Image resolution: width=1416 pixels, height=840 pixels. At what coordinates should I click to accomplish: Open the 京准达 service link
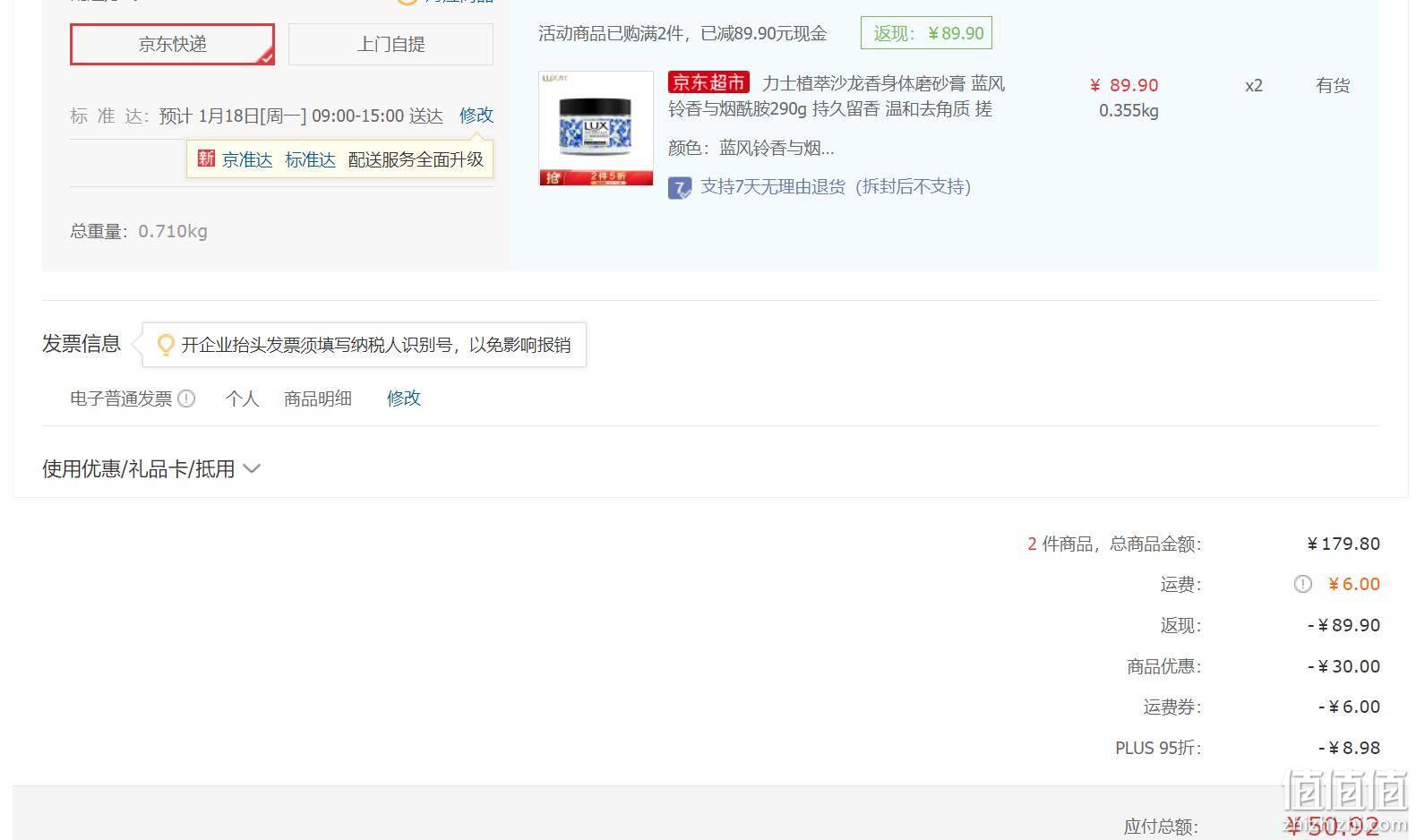[x=247, y=159]
